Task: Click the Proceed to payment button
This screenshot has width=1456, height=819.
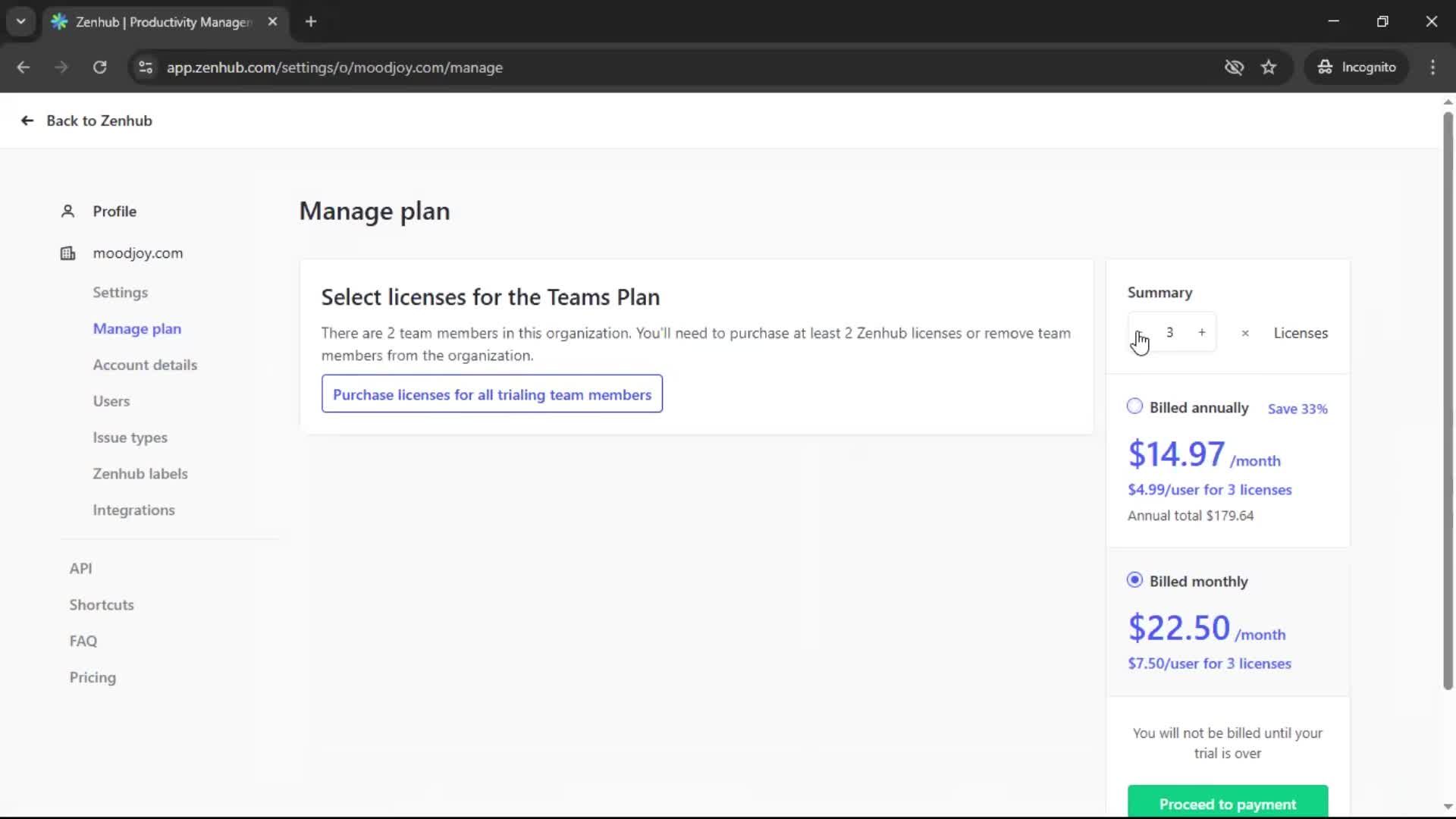Action: (1228, 805)
